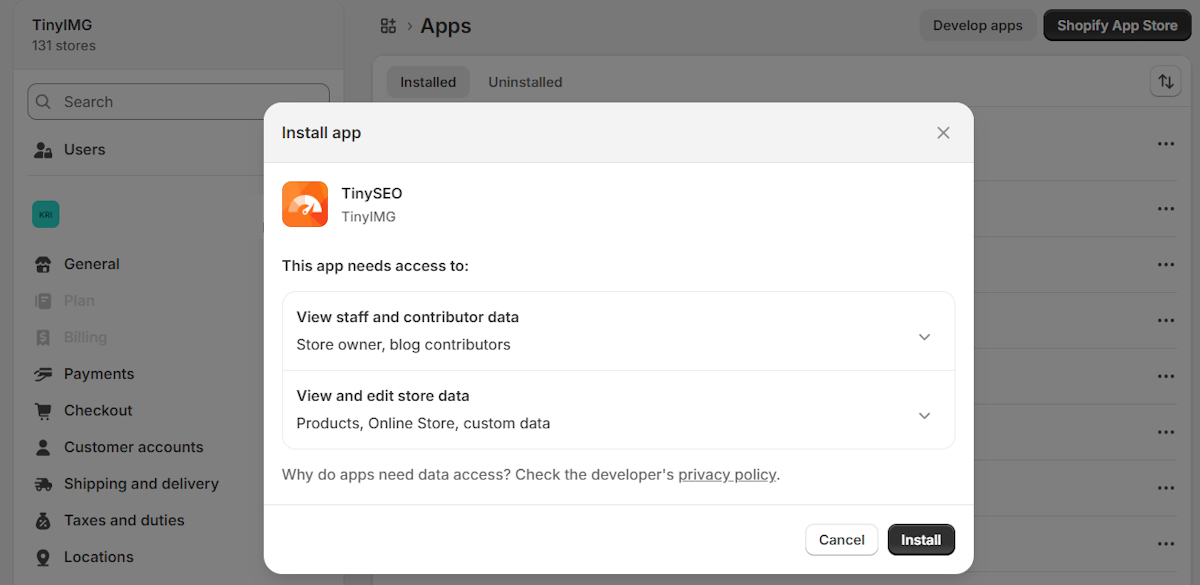
Task: Click the Payments hand icon
Action: 43,374
